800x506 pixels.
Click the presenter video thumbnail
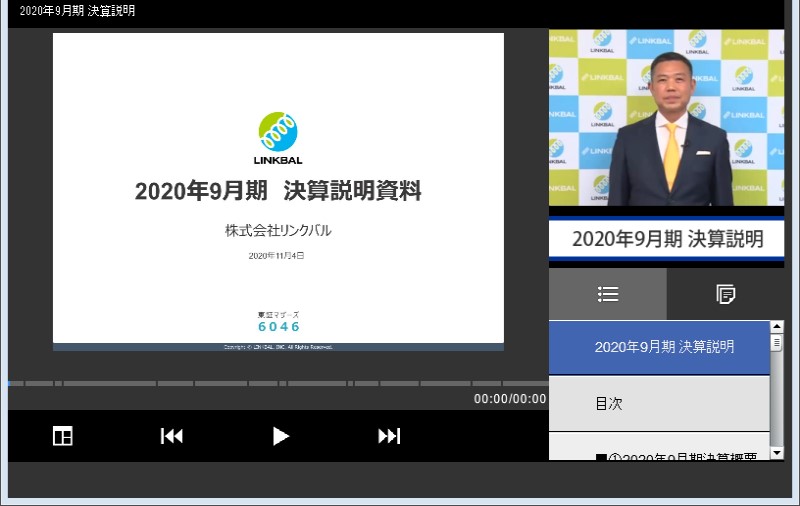666,117
